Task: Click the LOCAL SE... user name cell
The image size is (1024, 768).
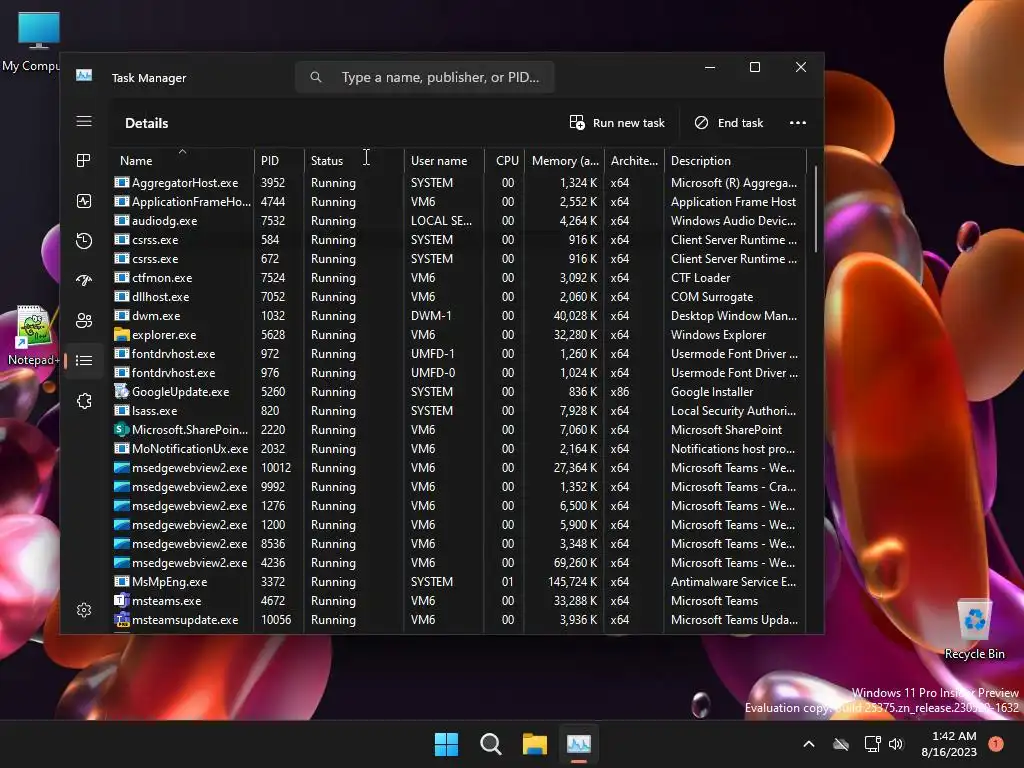Action: click(x=441, y=221)
